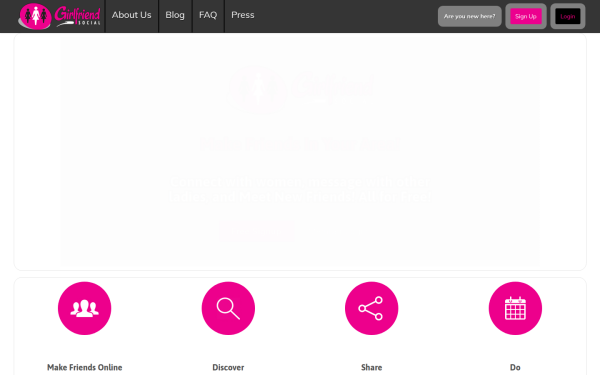Click the Girlfriend Social logo
Viewport: 600px width, 375px height.
point(59,16)
